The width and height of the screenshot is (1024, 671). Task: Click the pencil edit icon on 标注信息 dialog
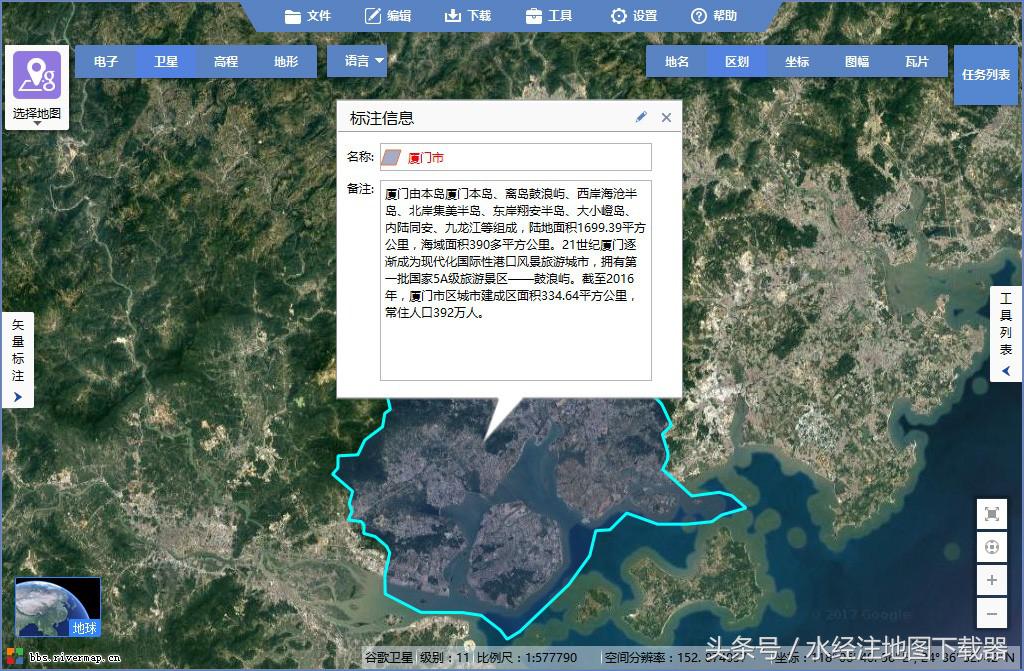tap(641, 117)
